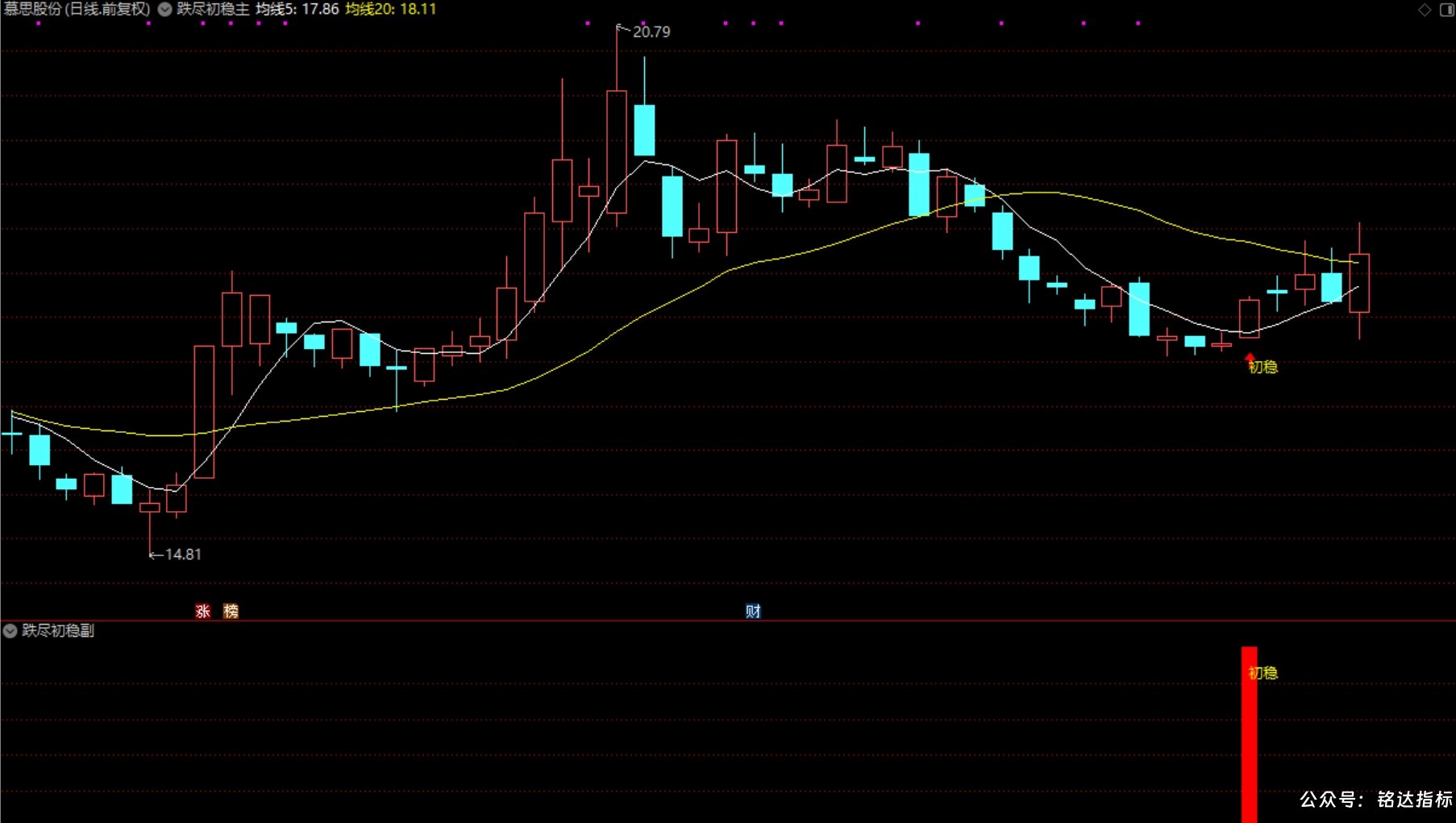Click the 跌尽初稳主 indicator name

213,10
